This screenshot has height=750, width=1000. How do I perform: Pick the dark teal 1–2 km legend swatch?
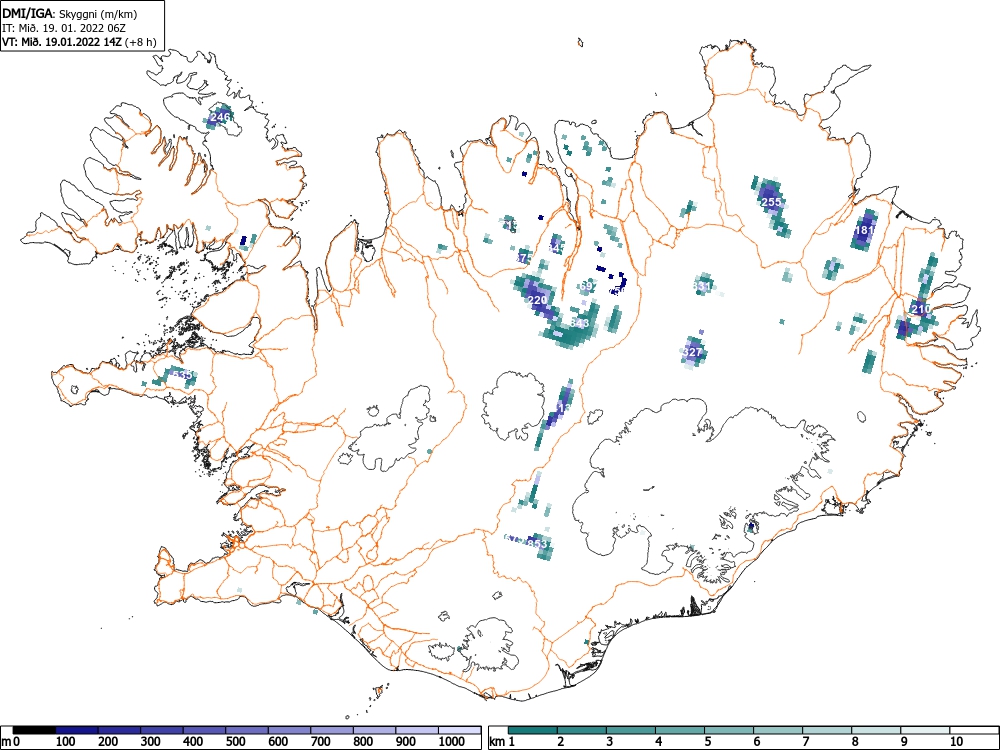coord(533,730)
